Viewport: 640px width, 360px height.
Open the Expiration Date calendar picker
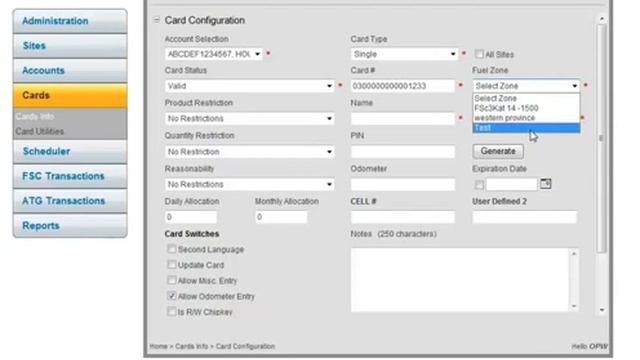point(546,184)
